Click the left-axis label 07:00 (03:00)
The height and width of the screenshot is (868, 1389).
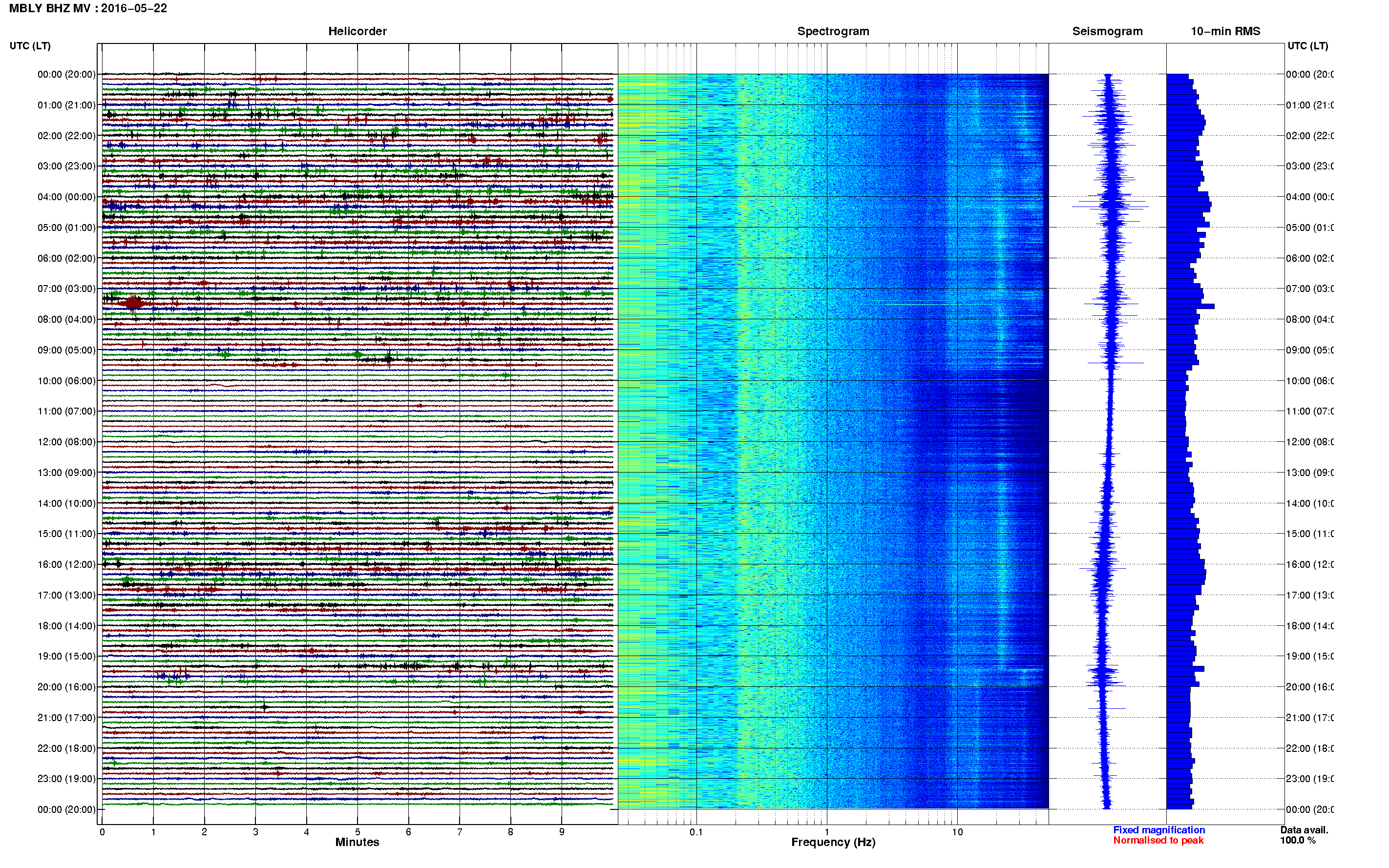pos(66,289)
